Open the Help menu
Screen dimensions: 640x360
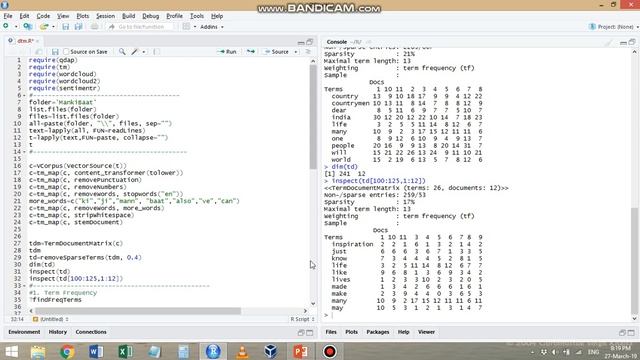tap(217, 16)
